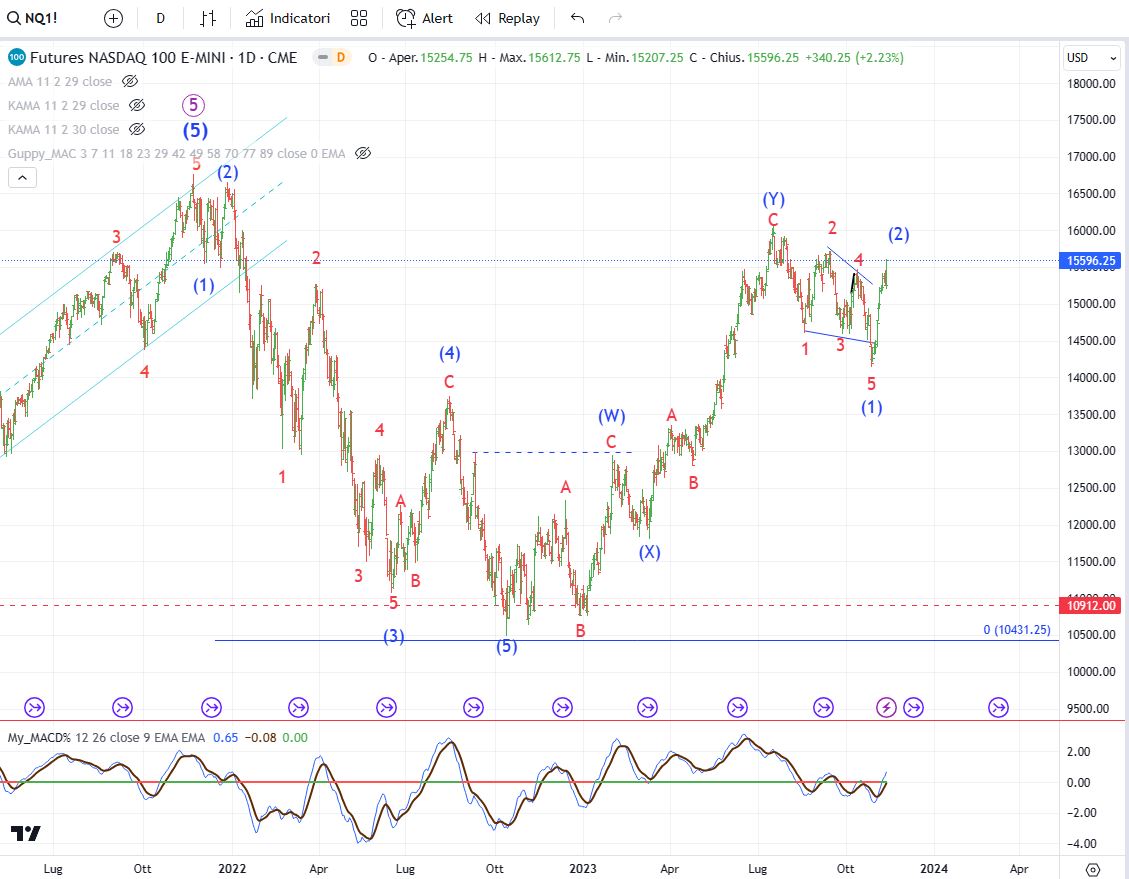Viewport: 1129px width, 879px height.
Task: Click the lightning event marker on timeline
Action: (x=886, y=708)
